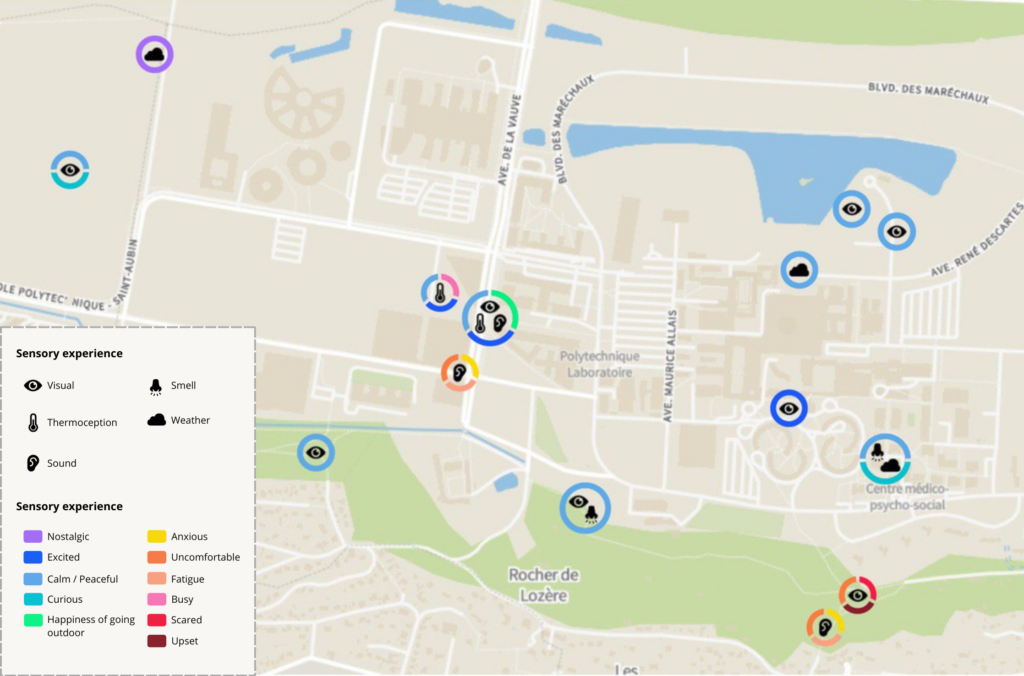
Task: Click the Polytechnique Laboratoire map label
Action: (599, 364)
